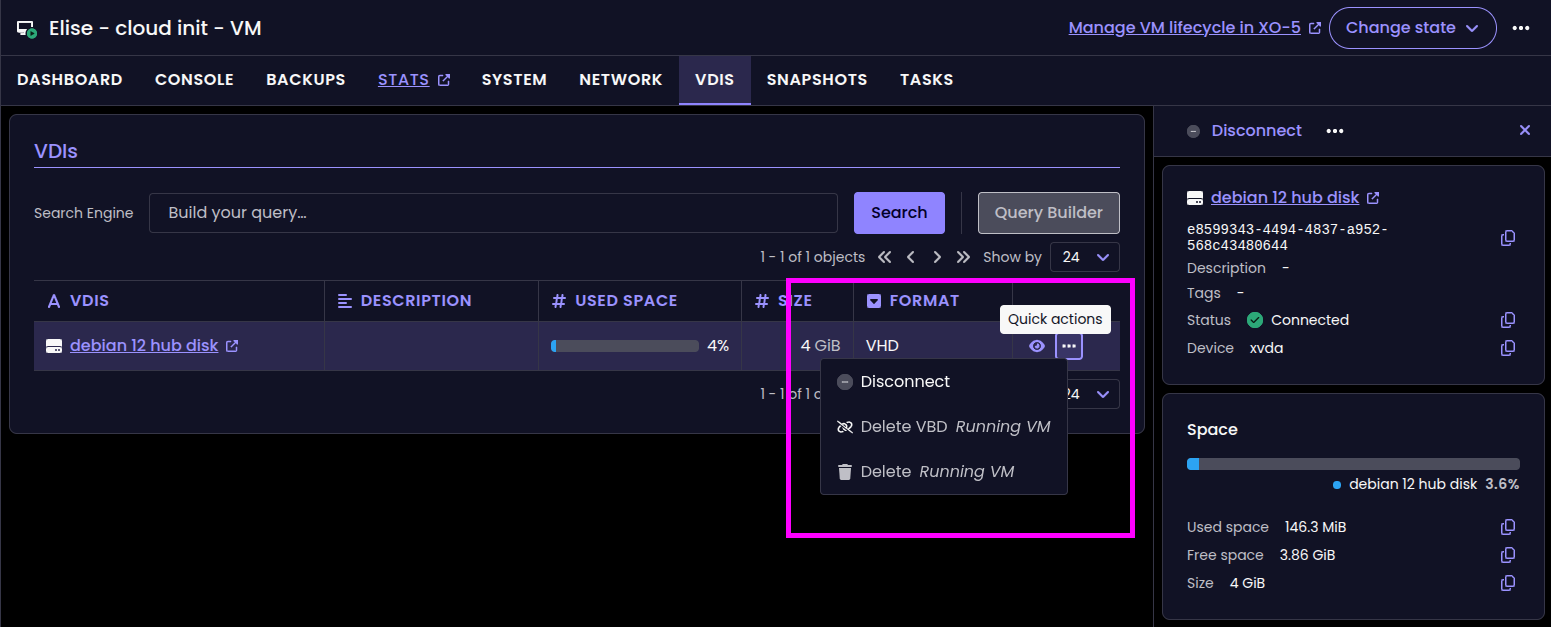Select Disconnect from the quick actions menu
Screen dimensions: 1551x627
(905, 382)
